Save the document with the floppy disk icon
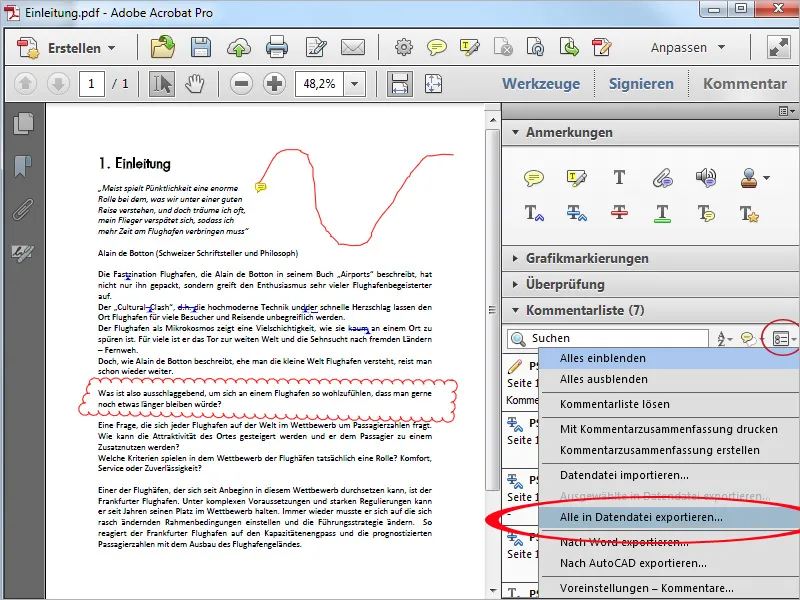 (x=201, y=47)
